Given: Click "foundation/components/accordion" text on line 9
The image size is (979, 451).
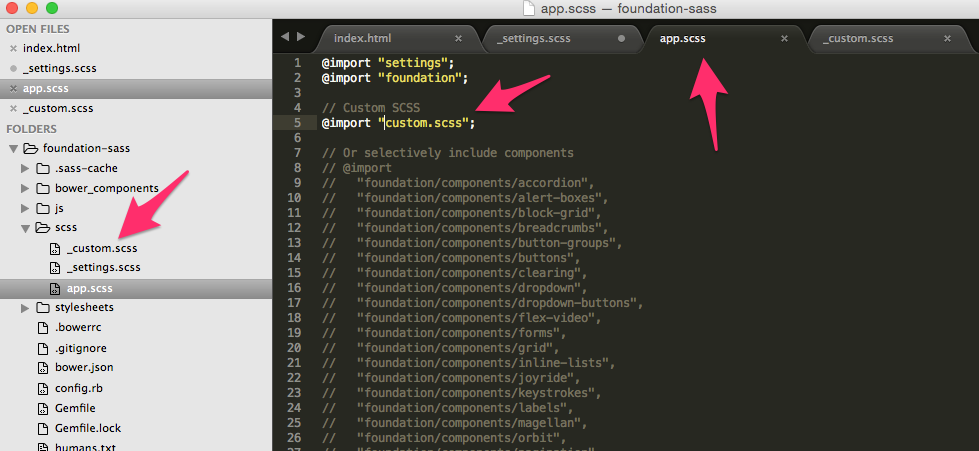Looking at the screenshot, I should pos(473,183).
